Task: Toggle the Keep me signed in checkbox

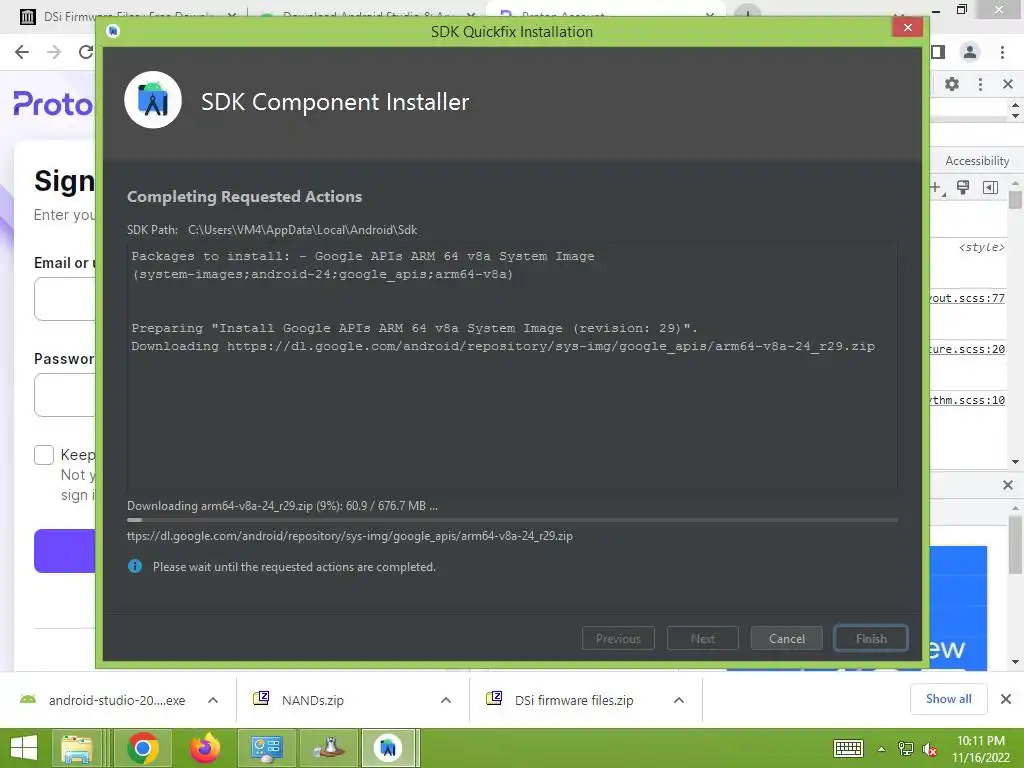Action: tap(44, 455)
